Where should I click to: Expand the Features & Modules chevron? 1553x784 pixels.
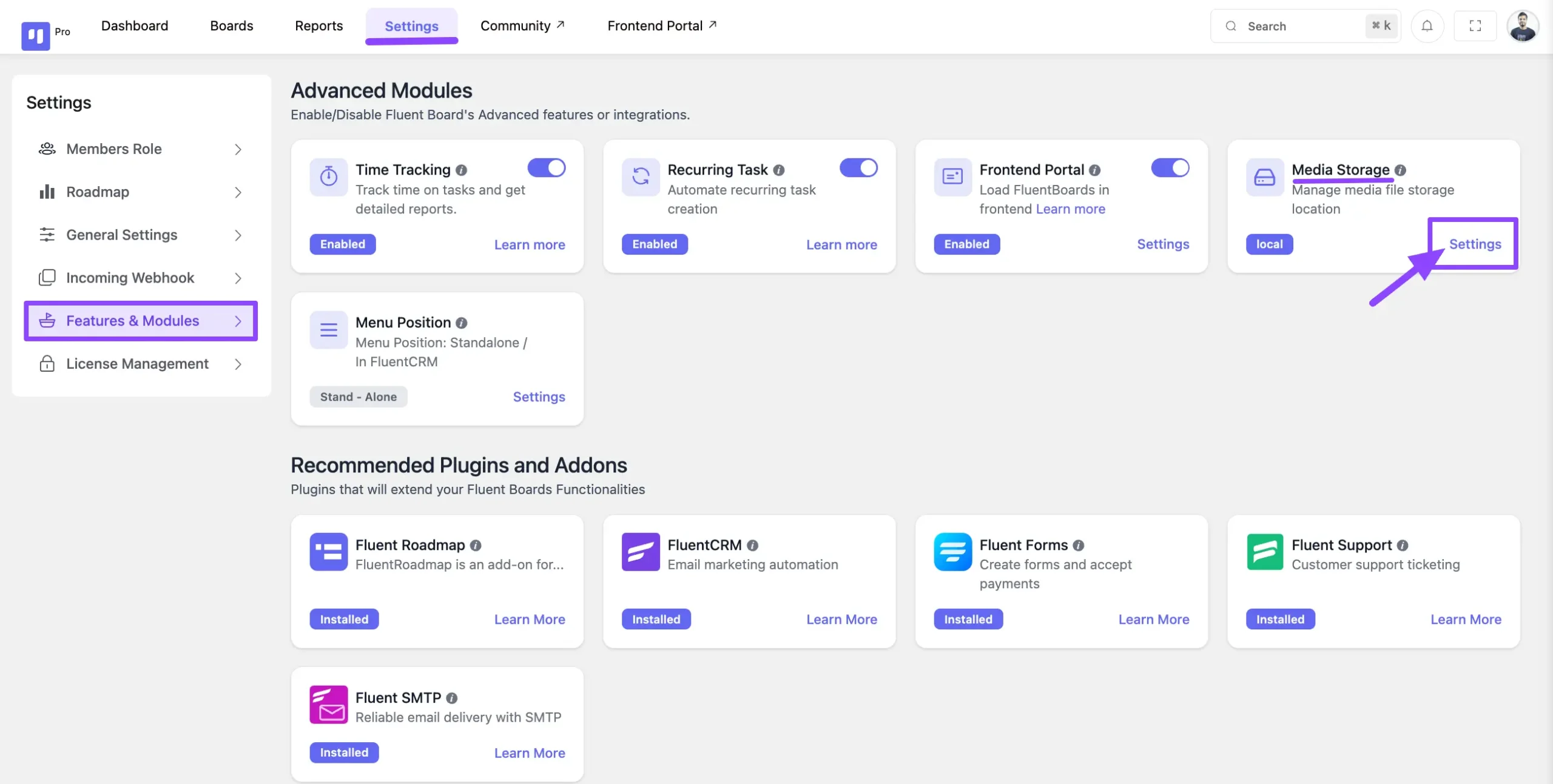coord(238,321)
